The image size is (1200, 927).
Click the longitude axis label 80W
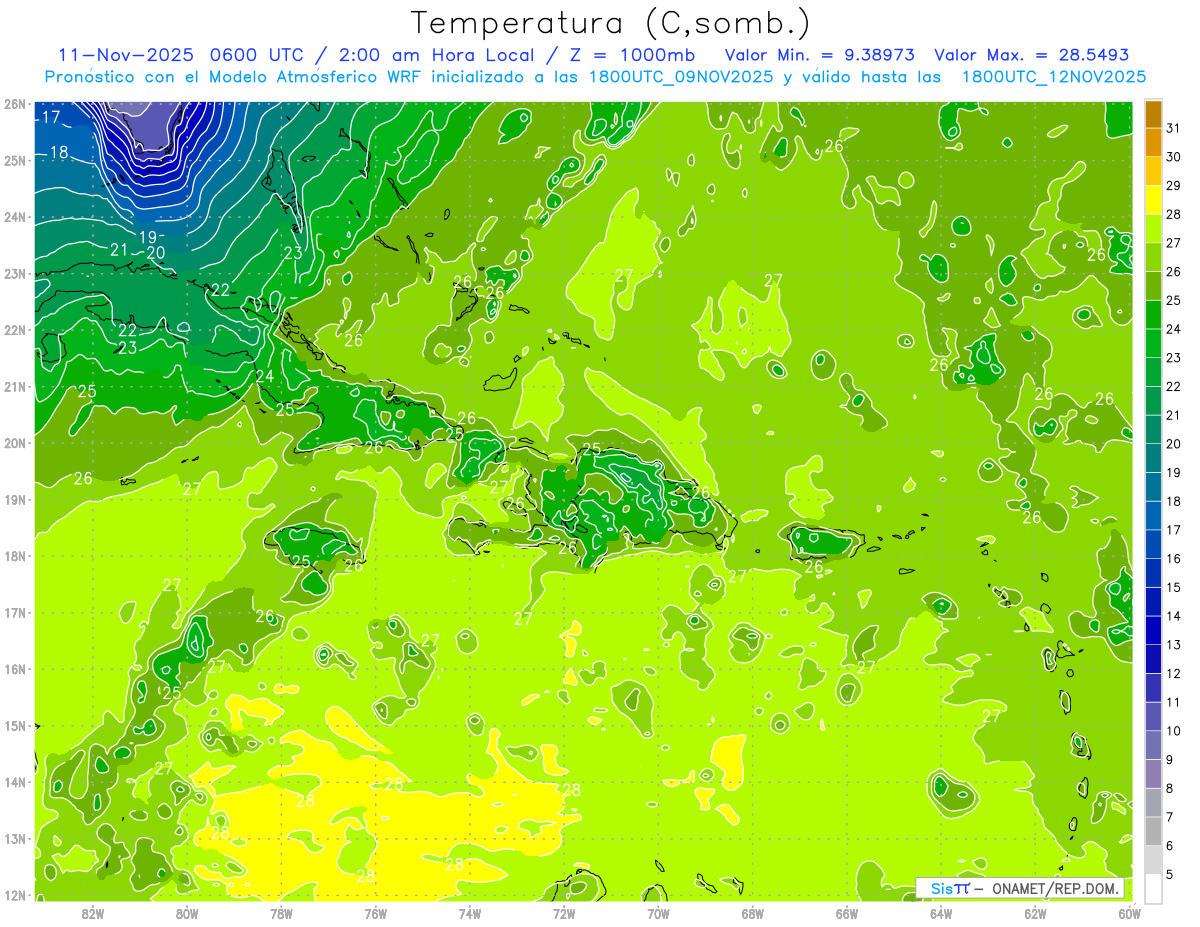click(x=187, y=913)
